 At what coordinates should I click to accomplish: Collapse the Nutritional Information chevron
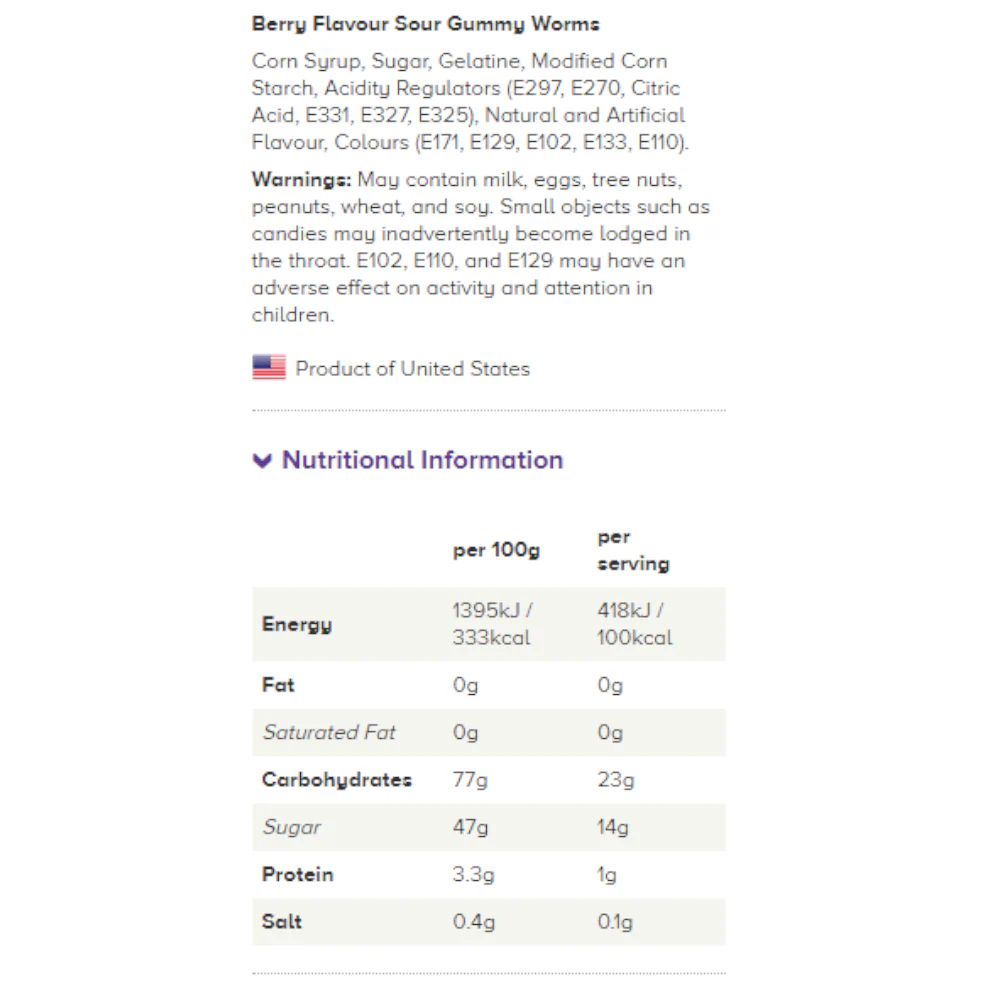(262, 460)
